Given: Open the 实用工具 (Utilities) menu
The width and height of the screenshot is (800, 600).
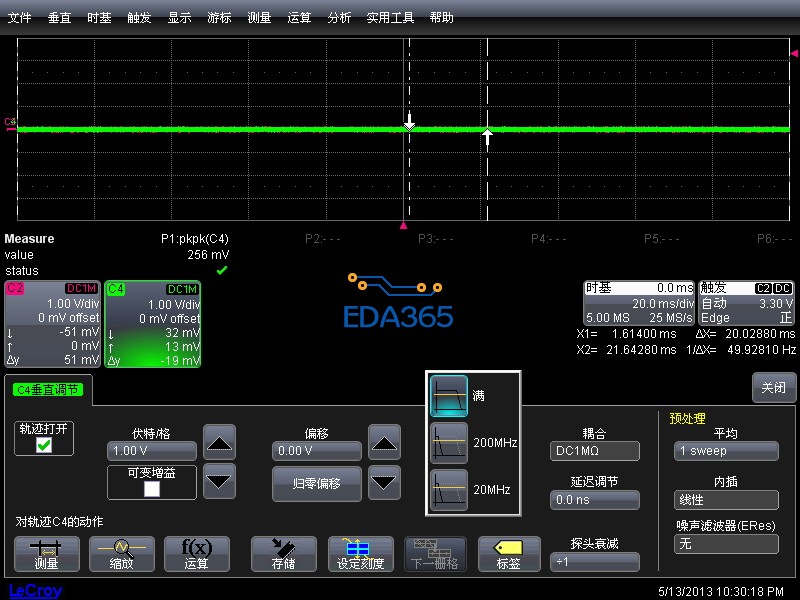Looking at the screenshot, I should pyautogui.click(x=390, y=18).
